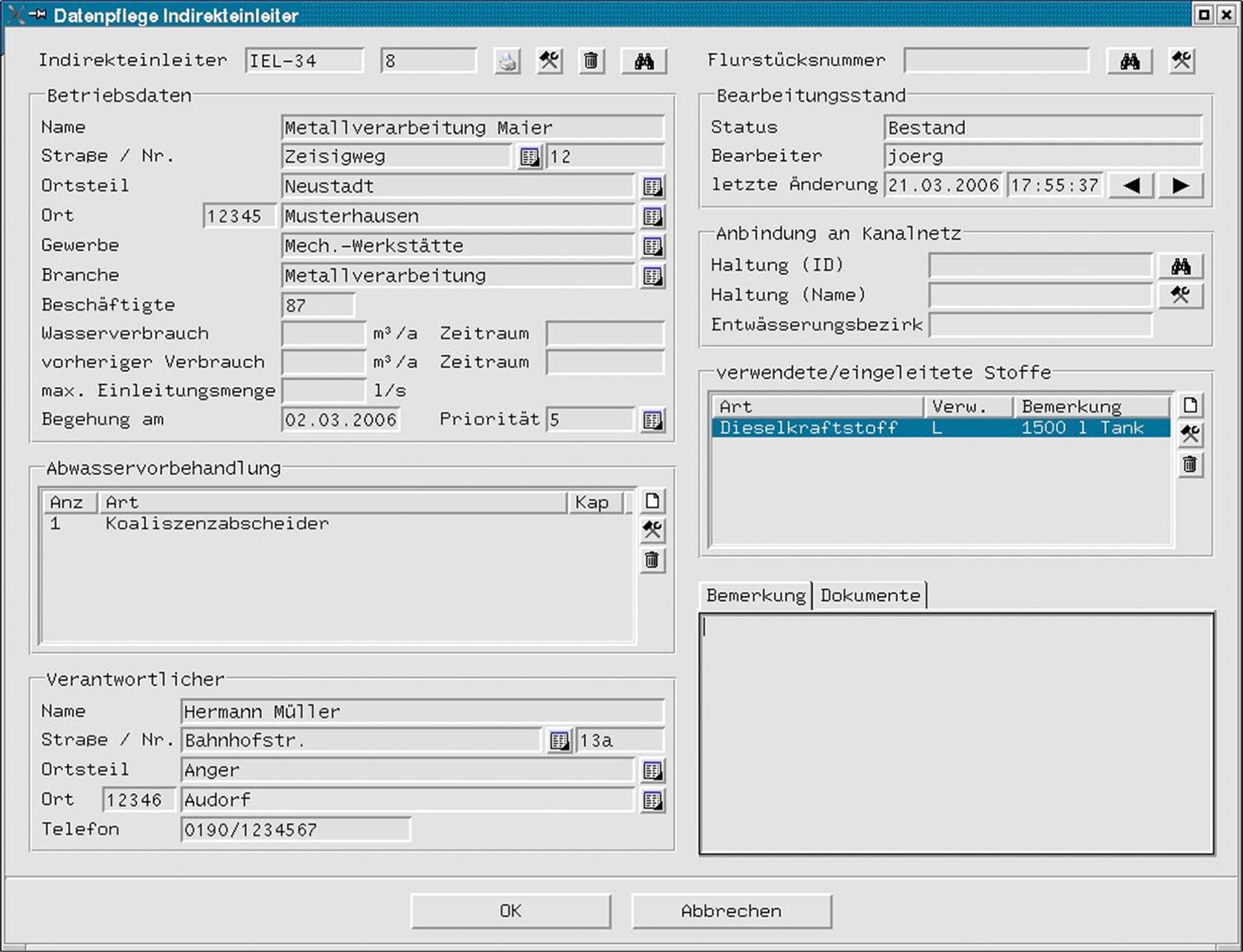Viewport: 1243px width, 952px height.
Task: Open the Ortsteil list under Verantwortlicher
Action: [x=652, y=771]
